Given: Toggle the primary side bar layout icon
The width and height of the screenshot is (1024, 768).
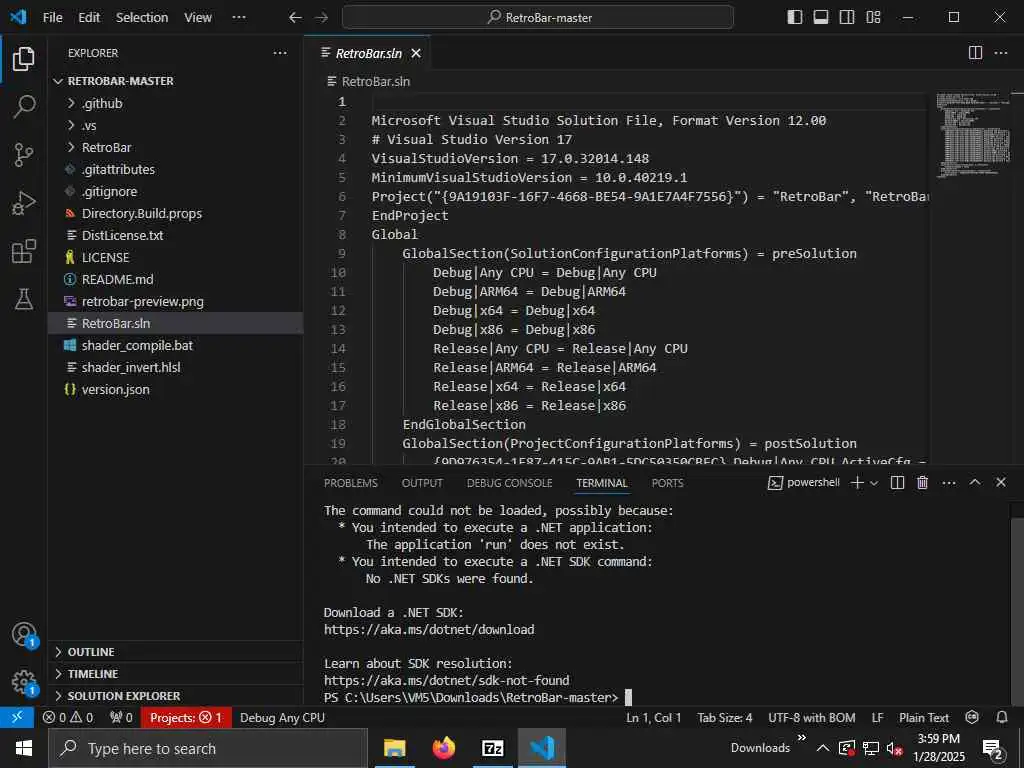Looking at the screenshot, I should [795, 18].
